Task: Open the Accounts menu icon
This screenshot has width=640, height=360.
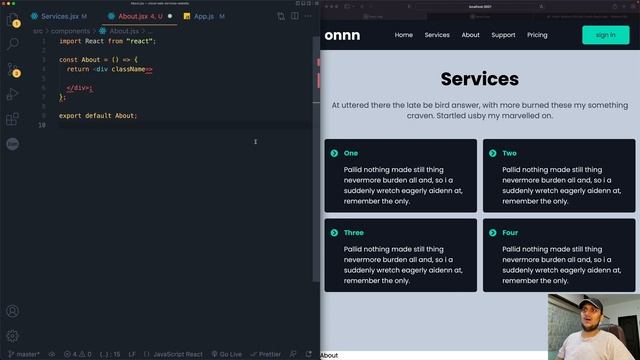Action: tap(13, 311)
